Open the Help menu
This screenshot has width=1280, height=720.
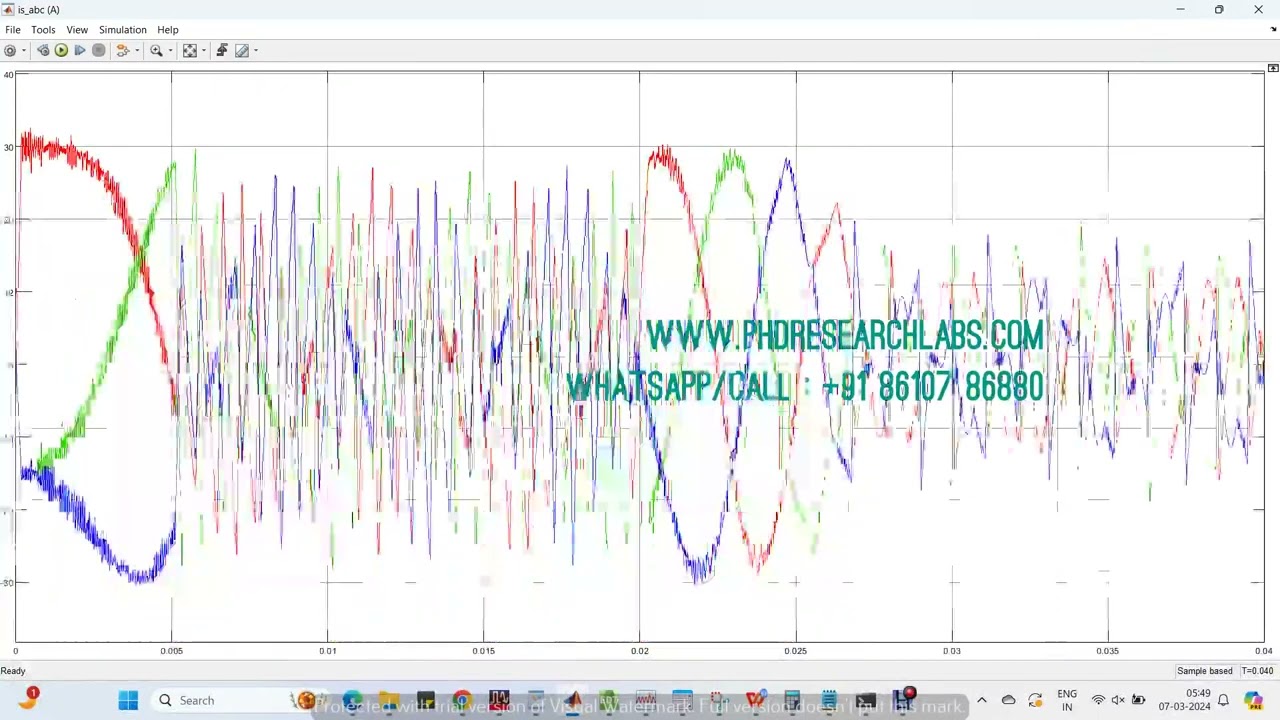[168, 30]
